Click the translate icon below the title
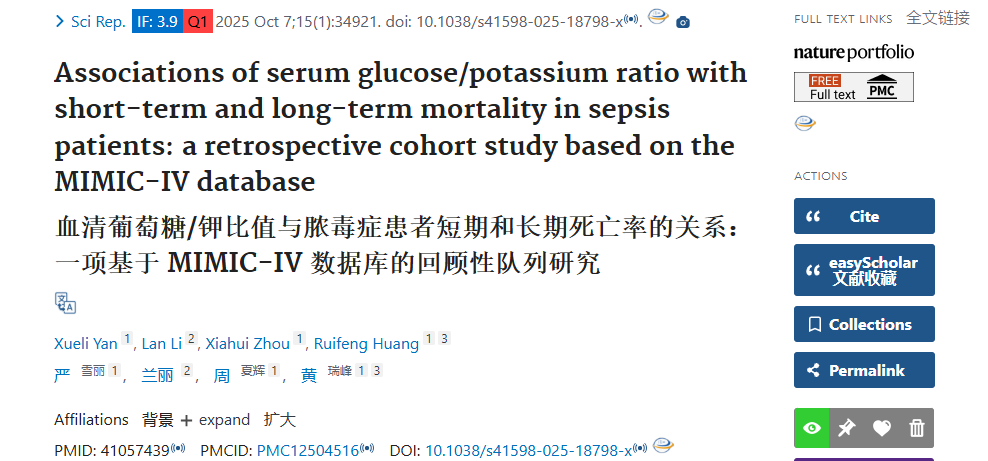The width and height of the screenshot is (988, 461). pyautogui.click(x=65, y=303)
